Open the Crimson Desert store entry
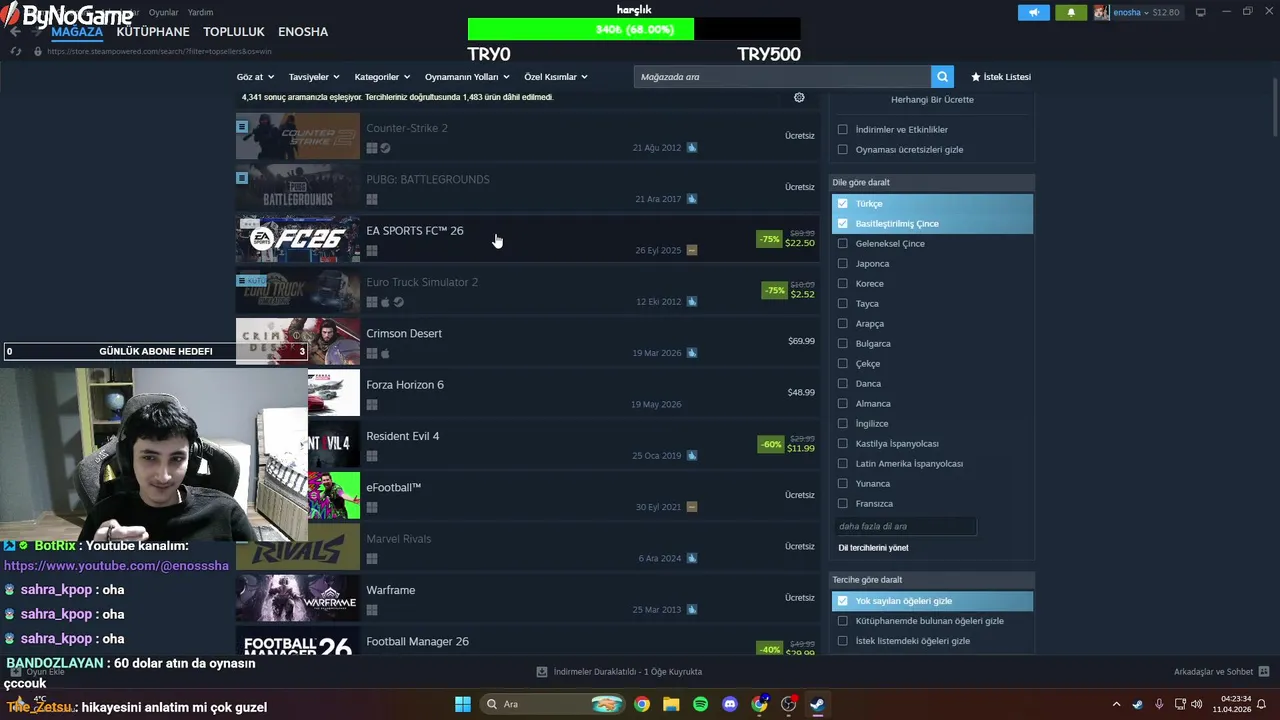Screen dimensions: 1280x720 tap(527, 342)
